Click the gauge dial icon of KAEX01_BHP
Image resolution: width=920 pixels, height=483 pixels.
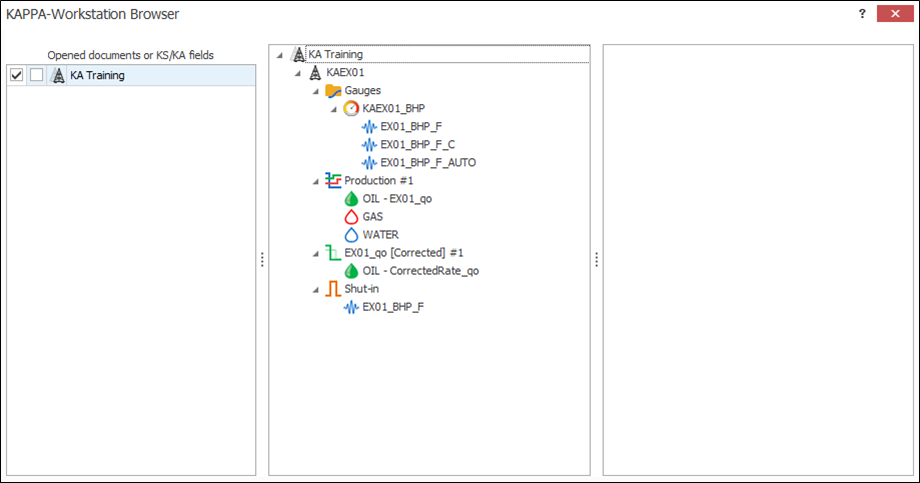pos(351,108)
